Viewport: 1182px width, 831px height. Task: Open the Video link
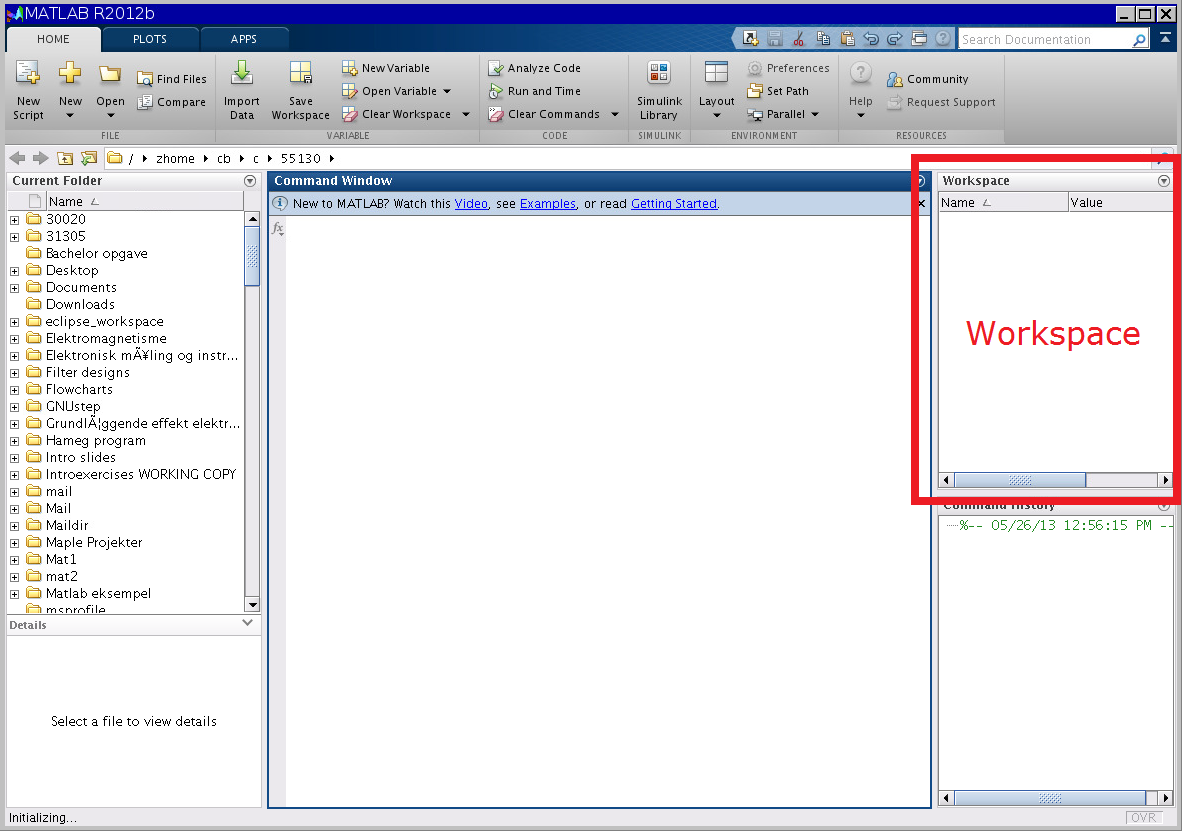tap(471, 204)
